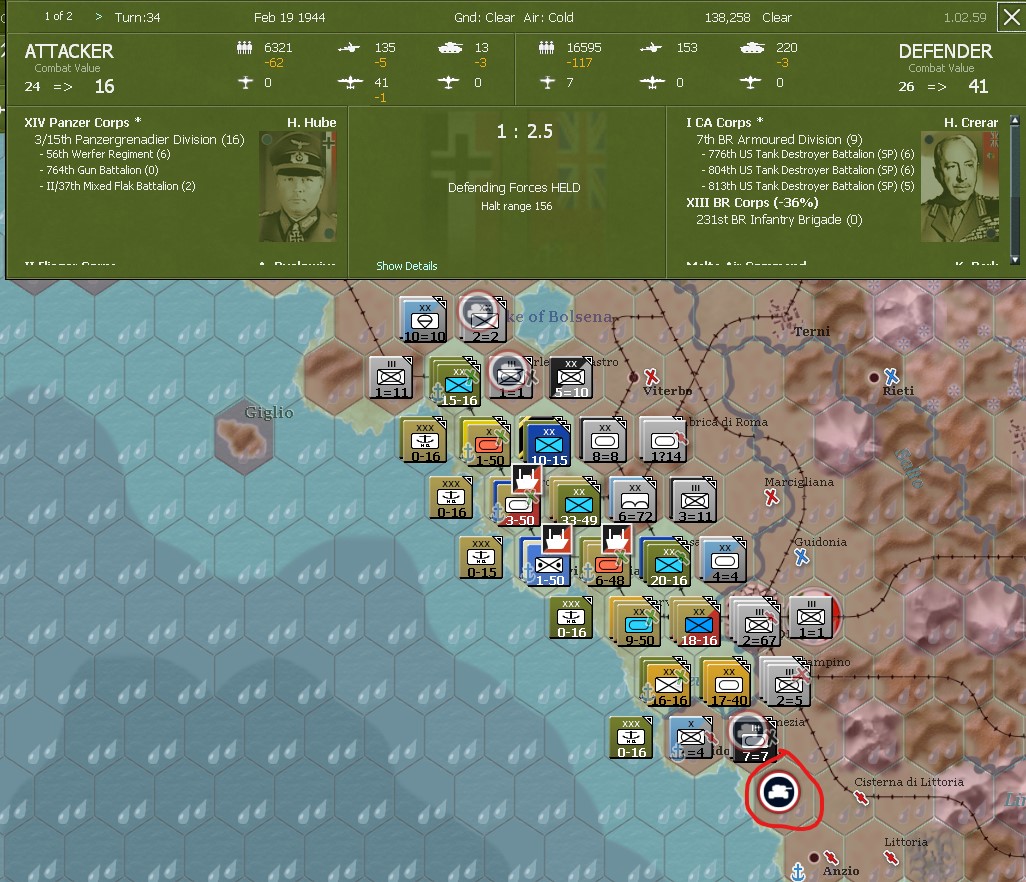Select the 8=8 panzer division counter

coord(605,441)
